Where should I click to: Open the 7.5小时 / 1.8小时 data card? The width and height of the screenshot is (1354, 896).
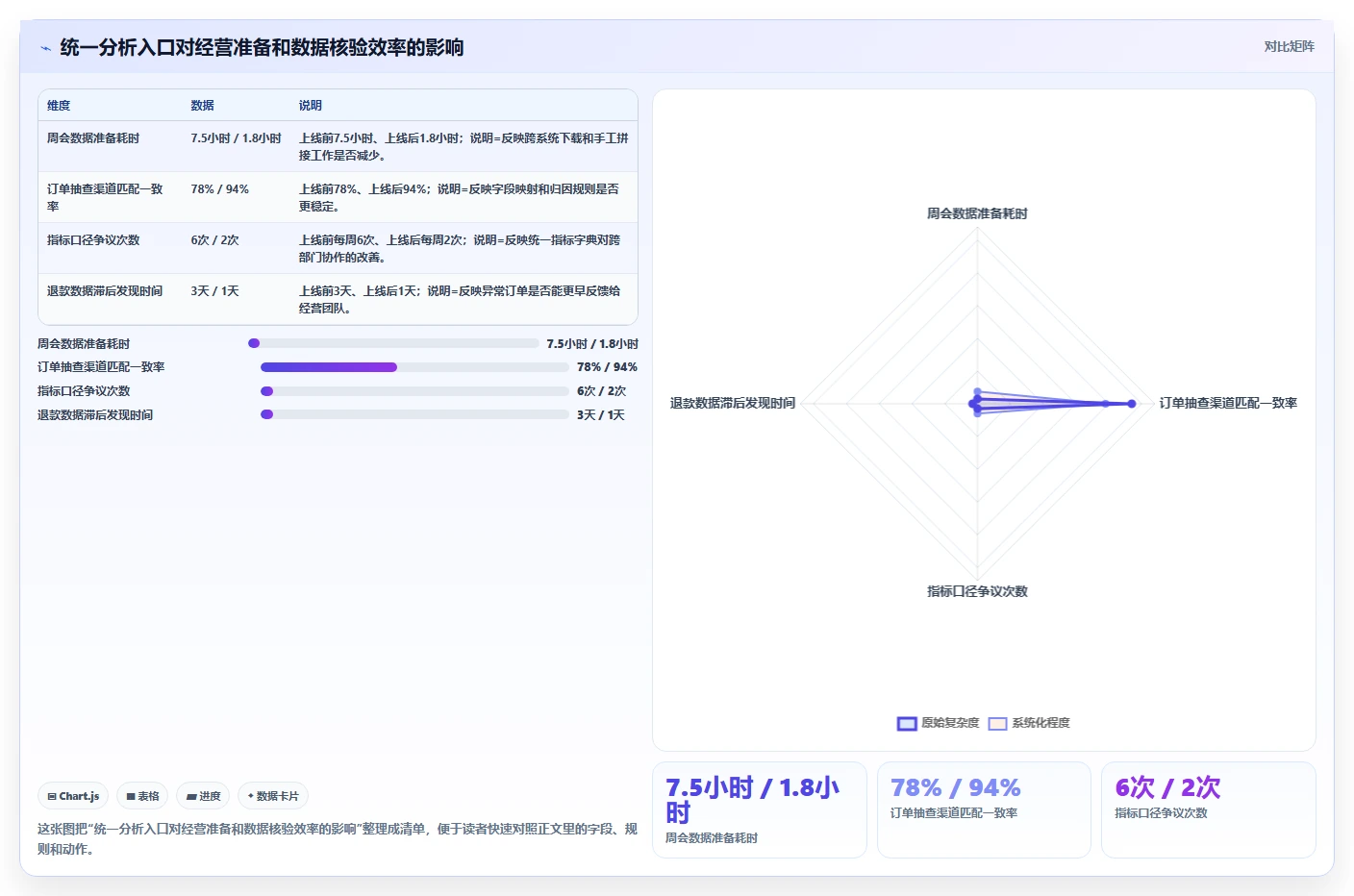pos(760,809)
